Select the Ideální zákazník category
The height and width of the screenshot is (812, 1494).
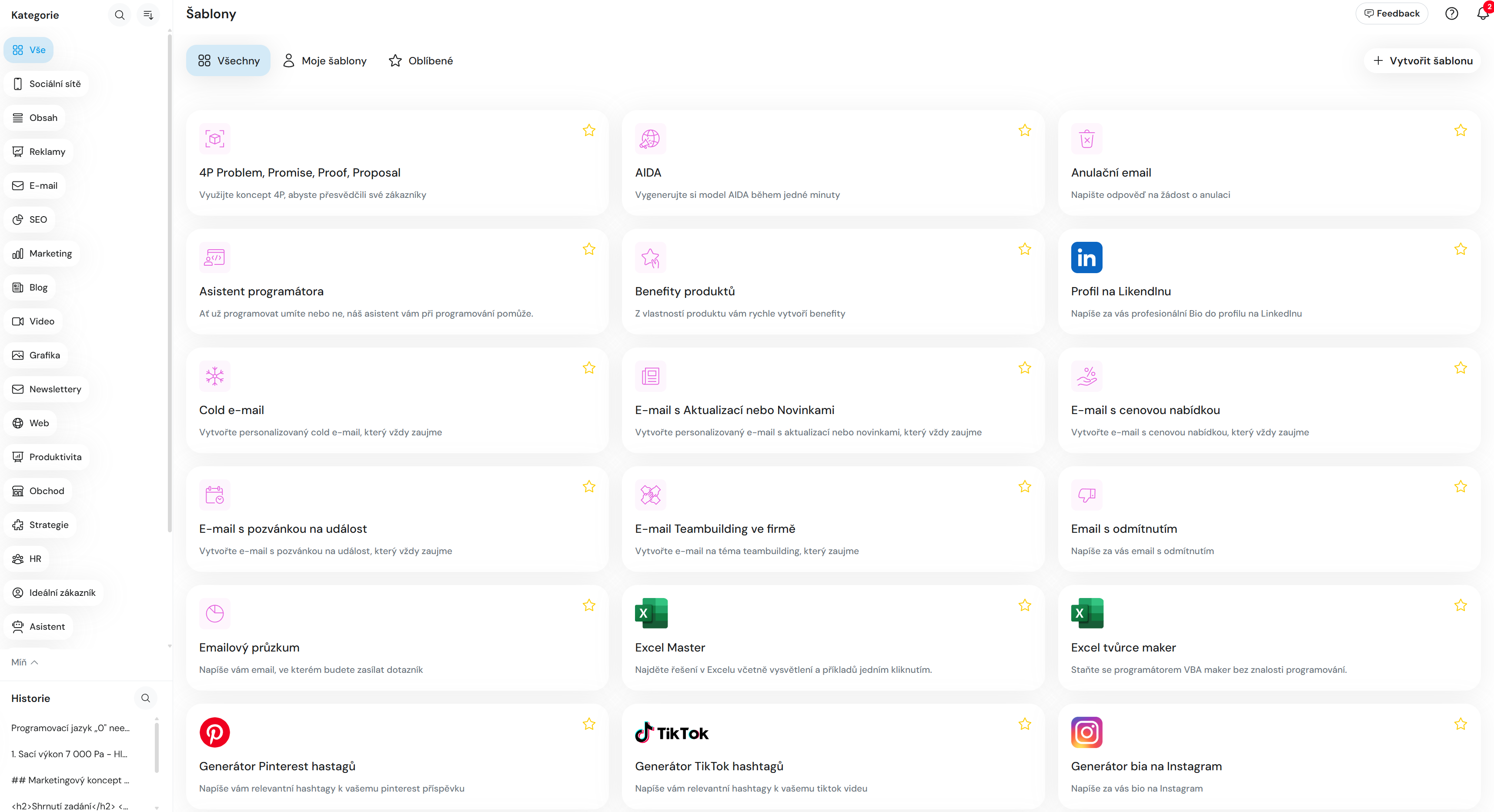click(x=54, y=593)
